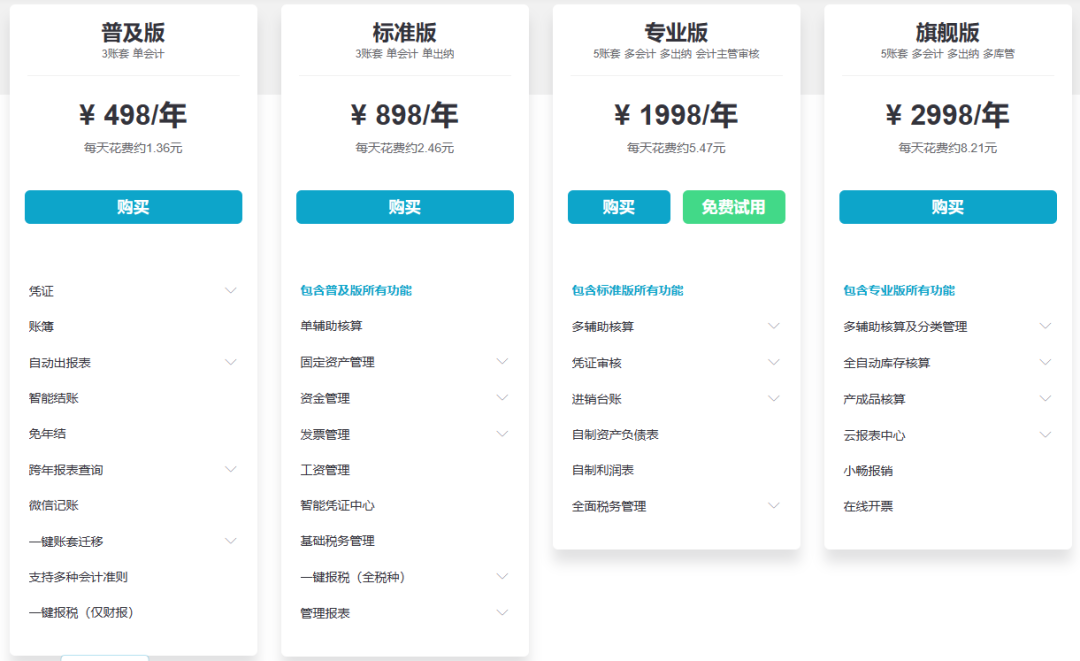1080x661 pixels.
Task: Select the 专业版 plan title
Action: (676, 32)
